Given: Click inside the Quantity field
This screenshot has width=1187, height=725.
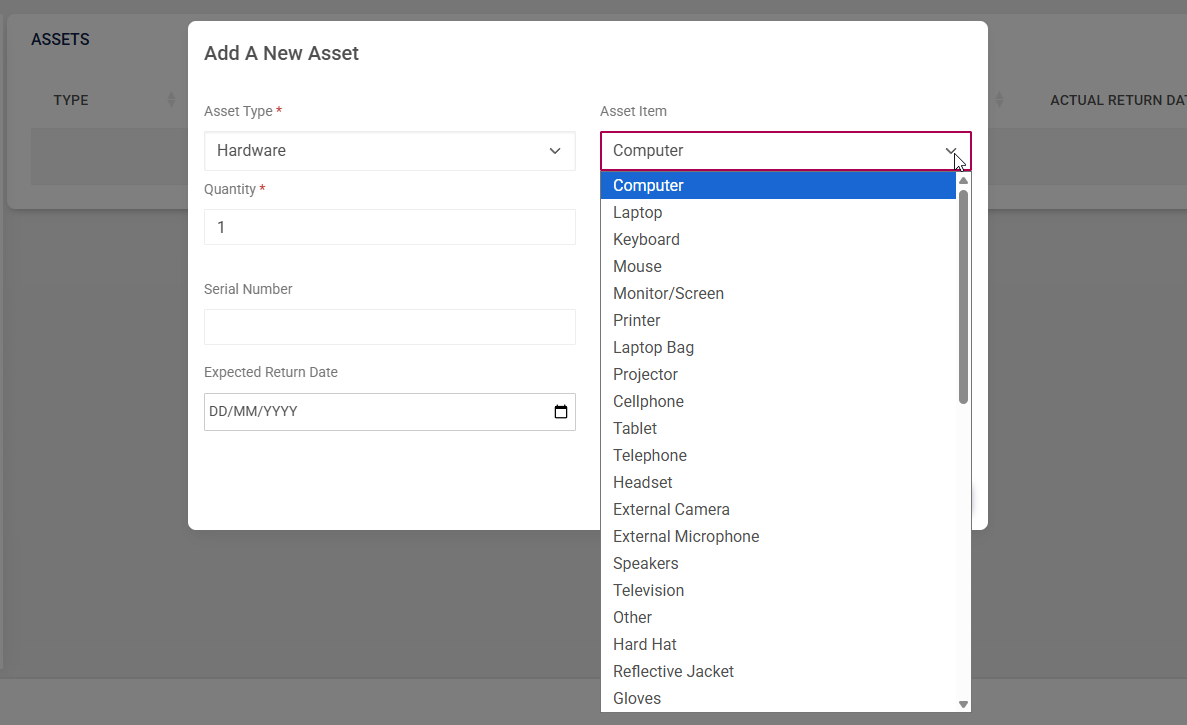Looking at the screenshot, I should pos(389,227).
